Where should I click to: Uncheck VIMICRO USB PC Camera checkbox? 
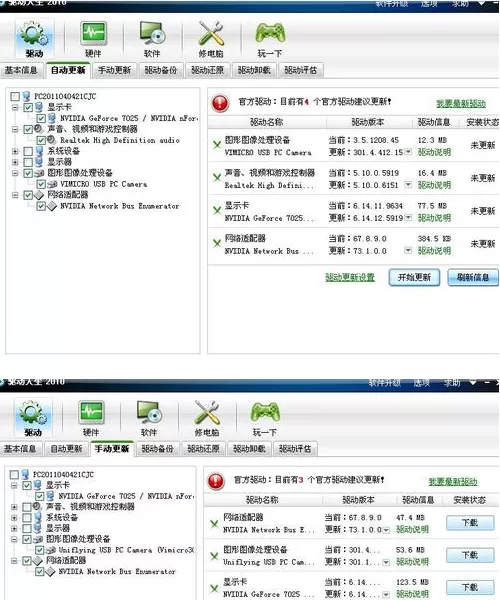tap(41, 184)
